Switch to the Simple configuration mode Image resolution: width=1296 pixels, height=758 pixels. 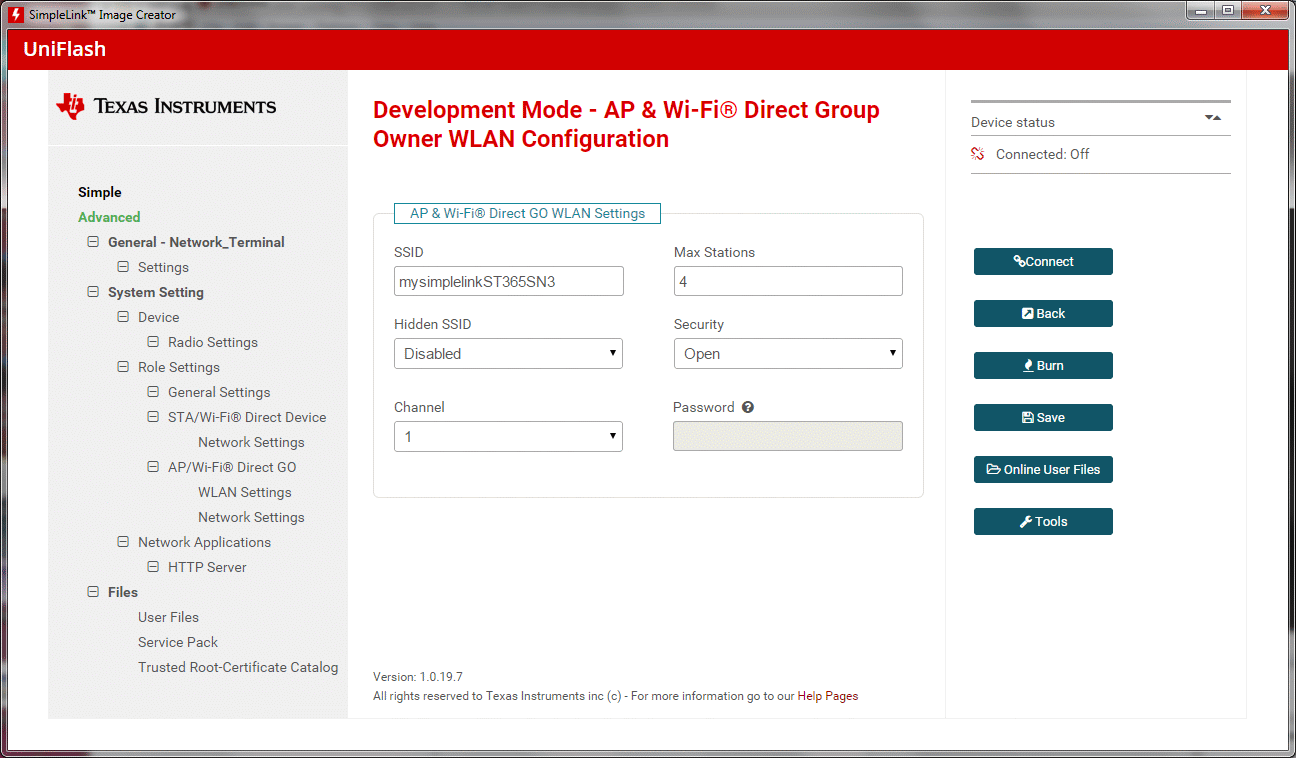tap(99, 192)
